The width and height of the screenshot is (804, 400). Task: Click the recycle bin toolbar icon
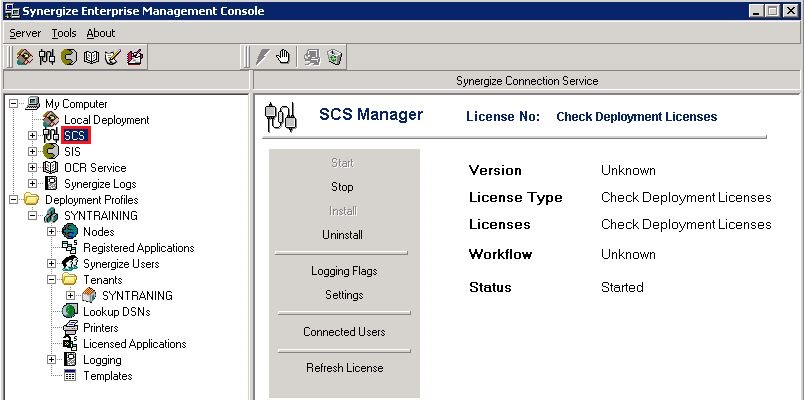tap(334, 57)
